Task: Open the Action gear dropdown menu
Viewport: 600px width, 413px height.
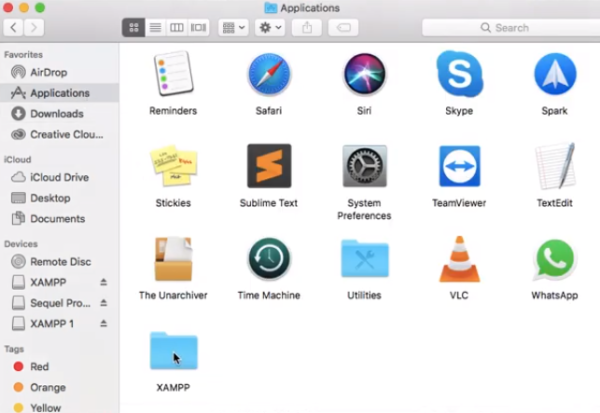Action: click(271, 28)
